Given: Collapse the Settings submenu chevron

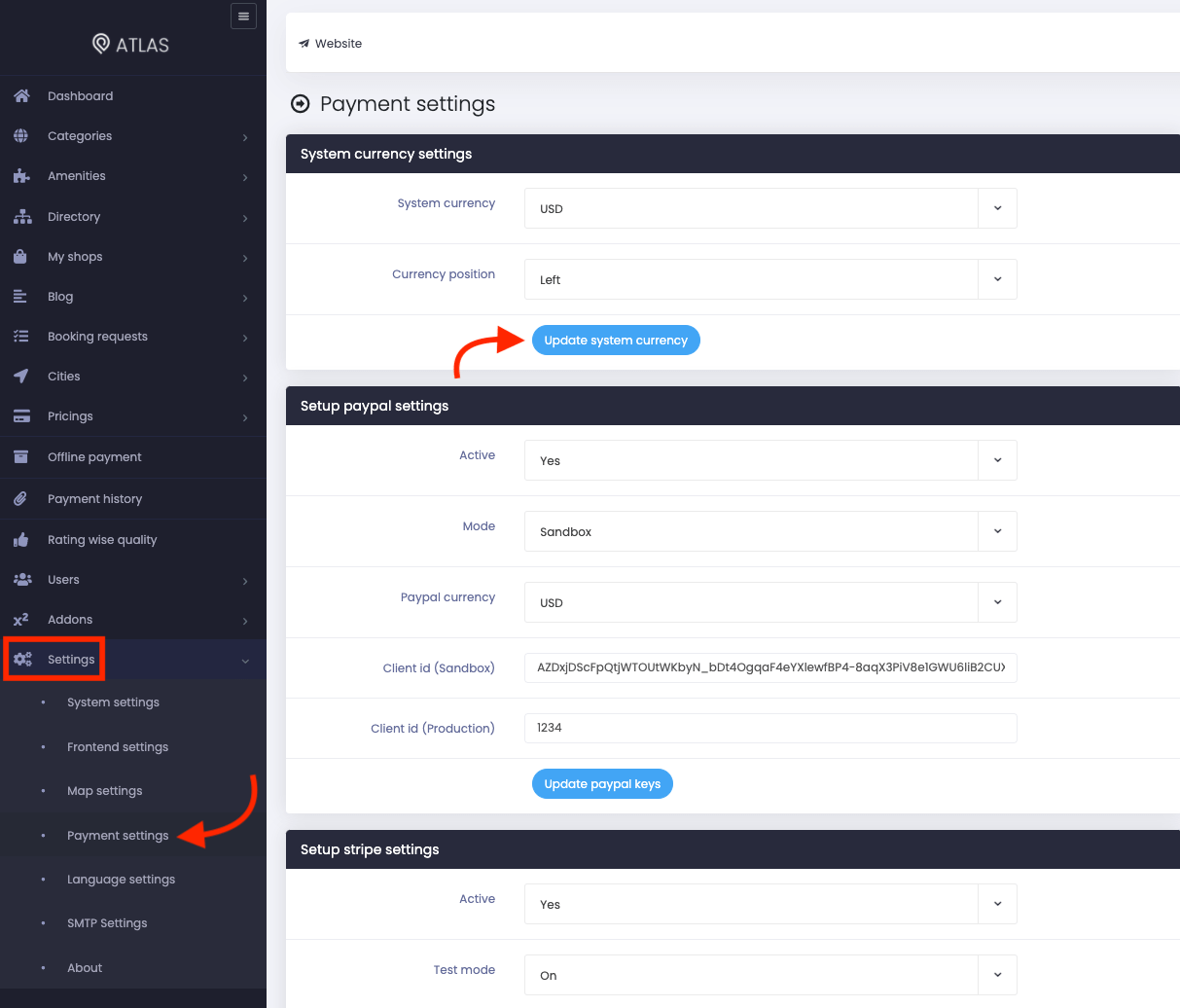Looking at the screenshot, I should pyautogui.click(x=245, y=661).
